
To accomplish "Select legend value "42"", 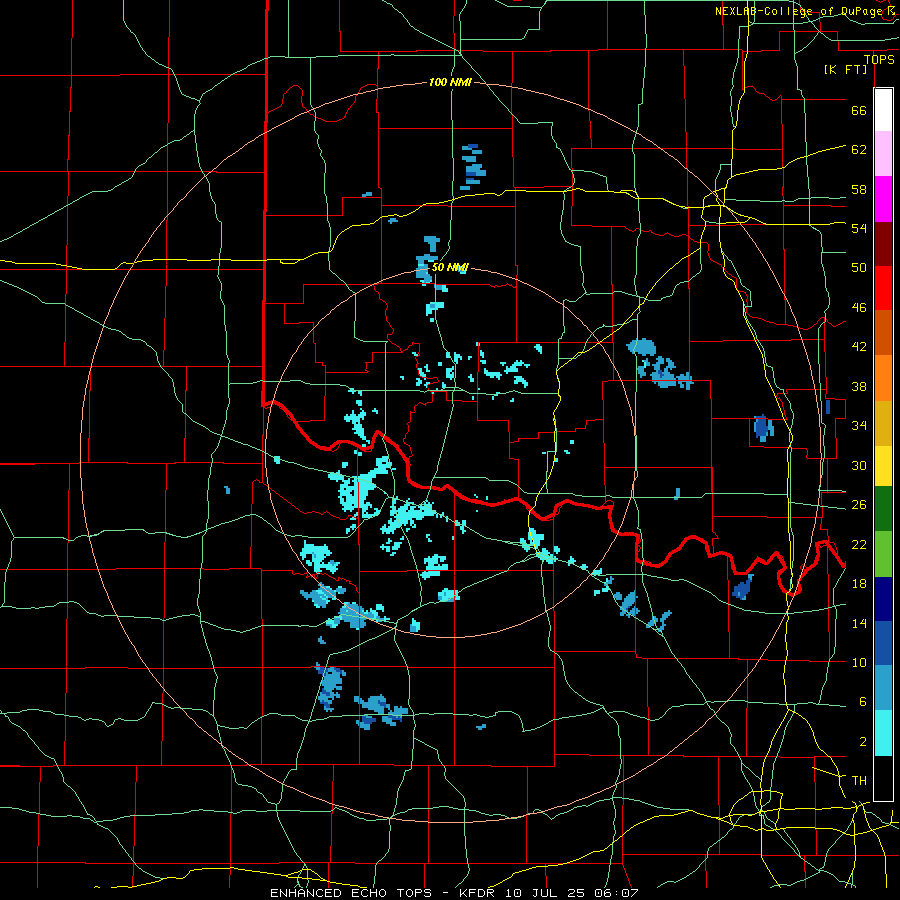I will 859,347.
